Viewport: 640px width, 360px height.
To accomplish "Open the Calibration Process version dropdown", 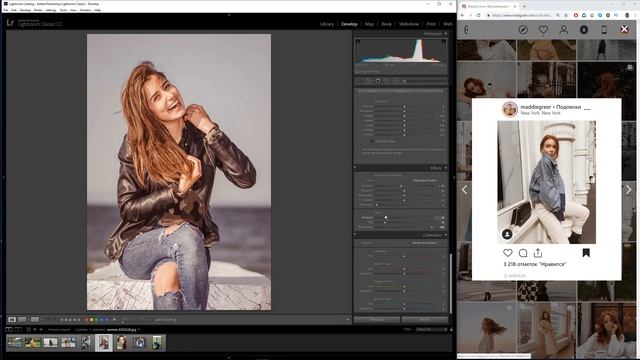I will coord(424,243).
